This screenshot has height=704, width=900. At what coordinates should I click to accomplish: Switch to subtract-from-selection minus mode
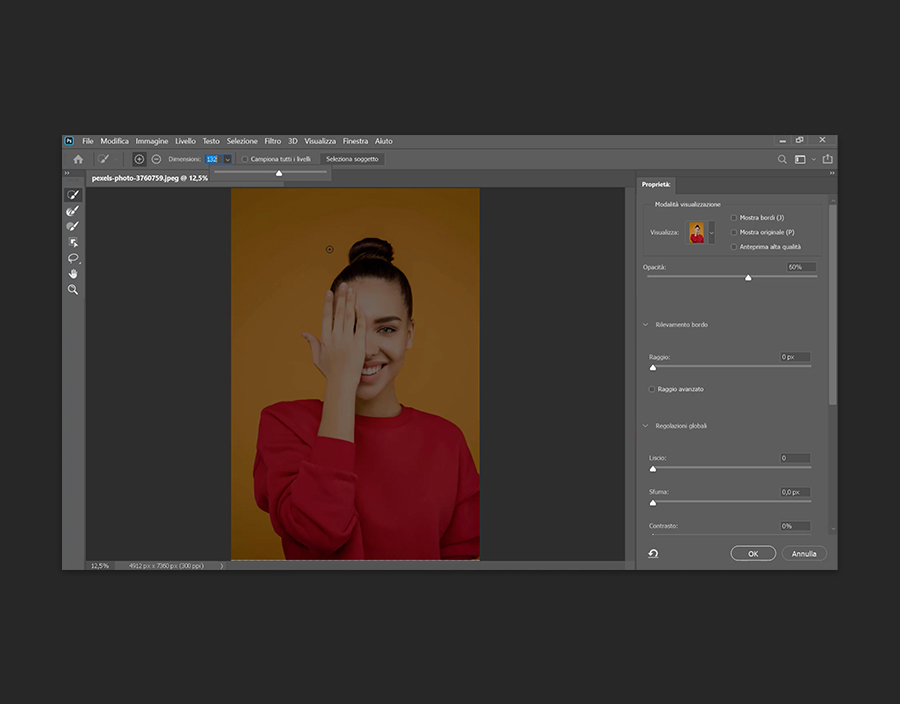click(x=156, y=159)
